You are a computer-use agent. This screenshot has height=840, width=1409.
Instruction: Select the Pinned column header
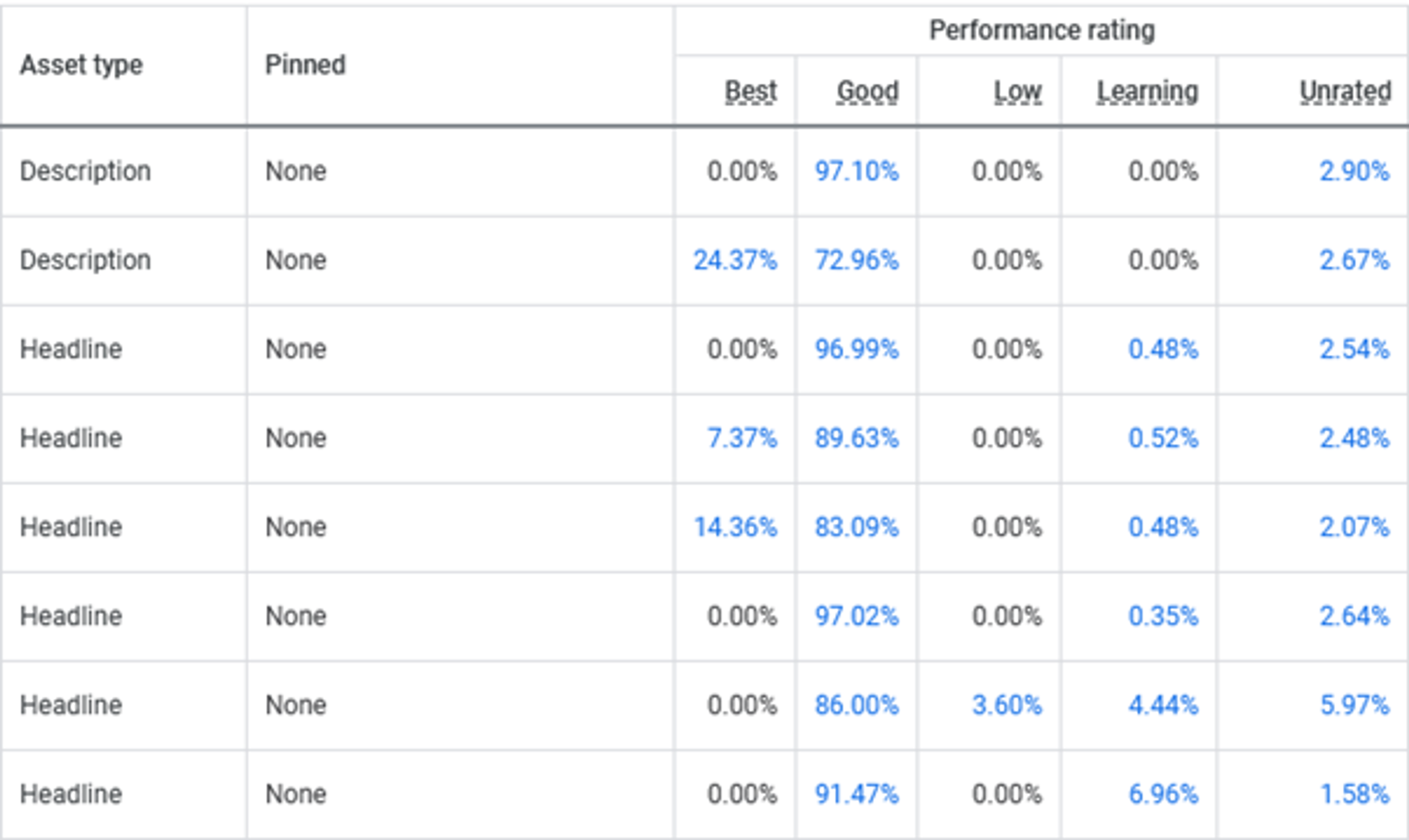pyautogui.click(x=305, y=65)
